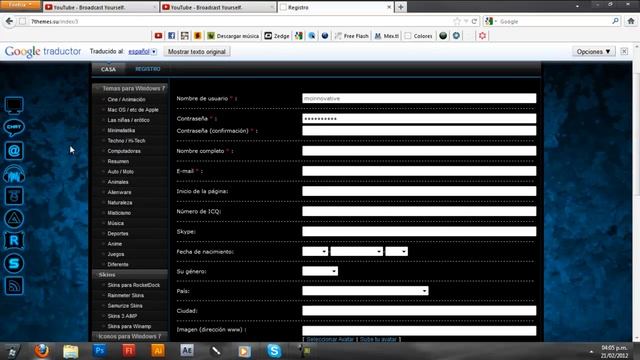Click the browser home icon
The width and height of the screenshot is (640, 360).
(631, 21)
